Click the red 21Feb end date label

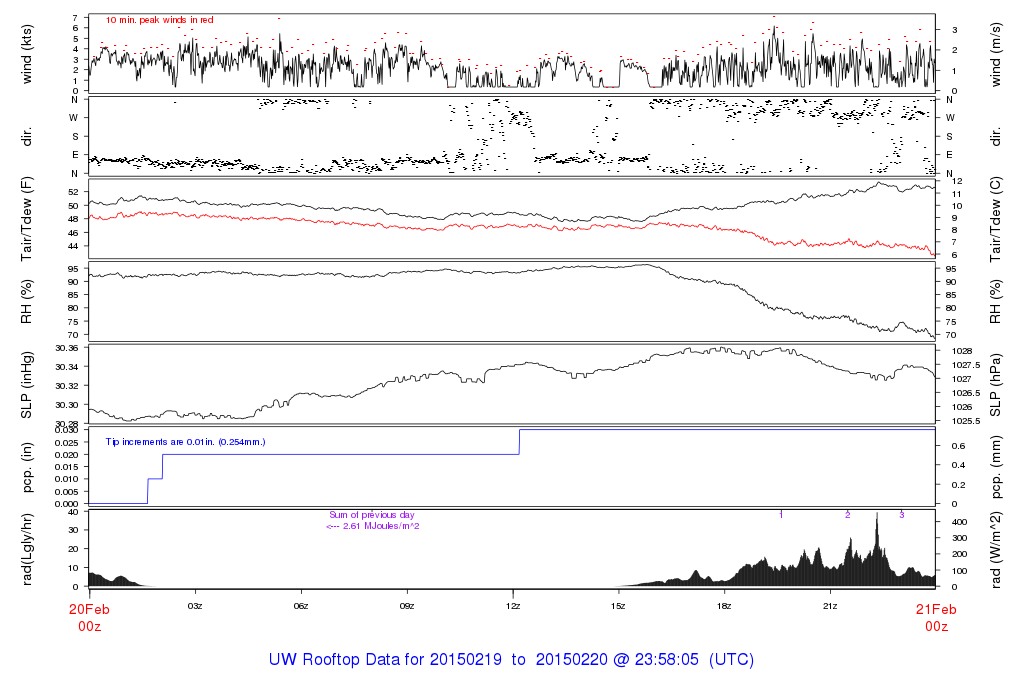point(935,609)
